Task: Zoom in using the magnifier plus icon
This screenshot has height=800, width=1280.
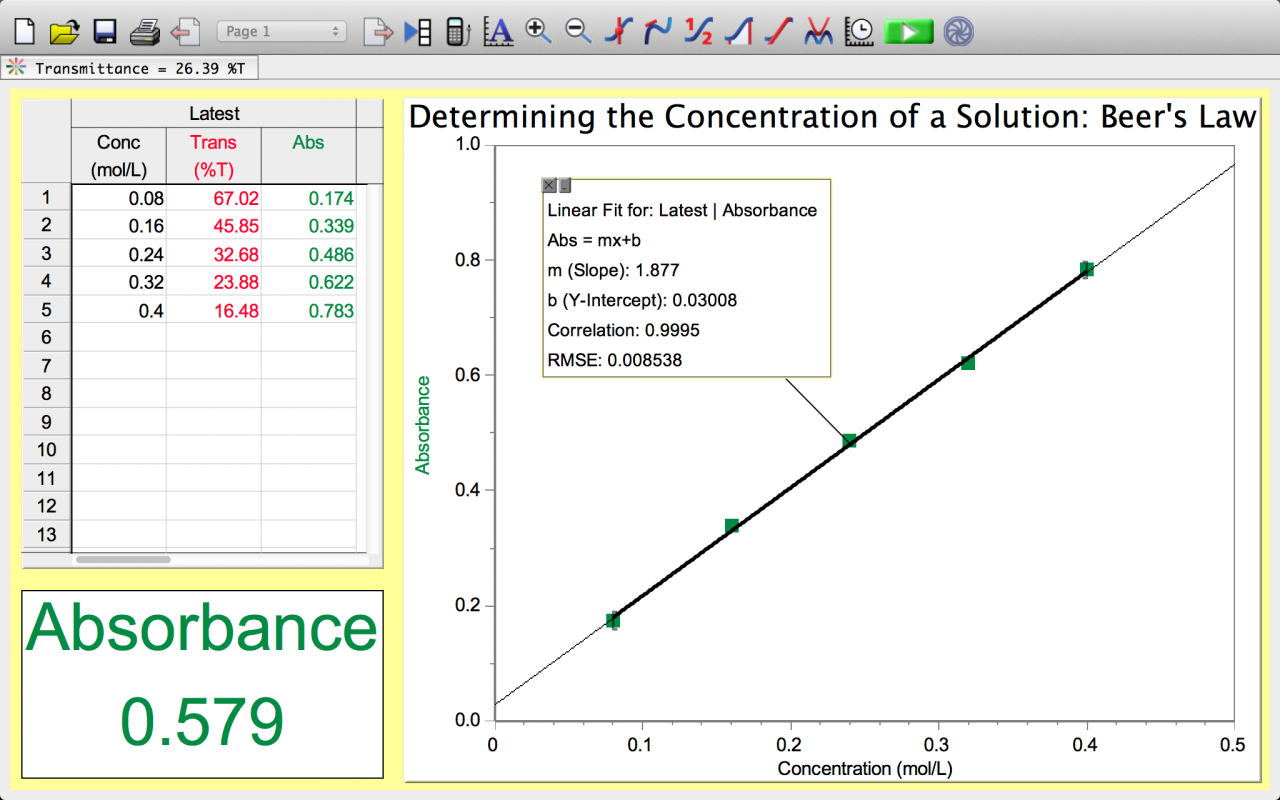Action: click(x=538, y=31)
